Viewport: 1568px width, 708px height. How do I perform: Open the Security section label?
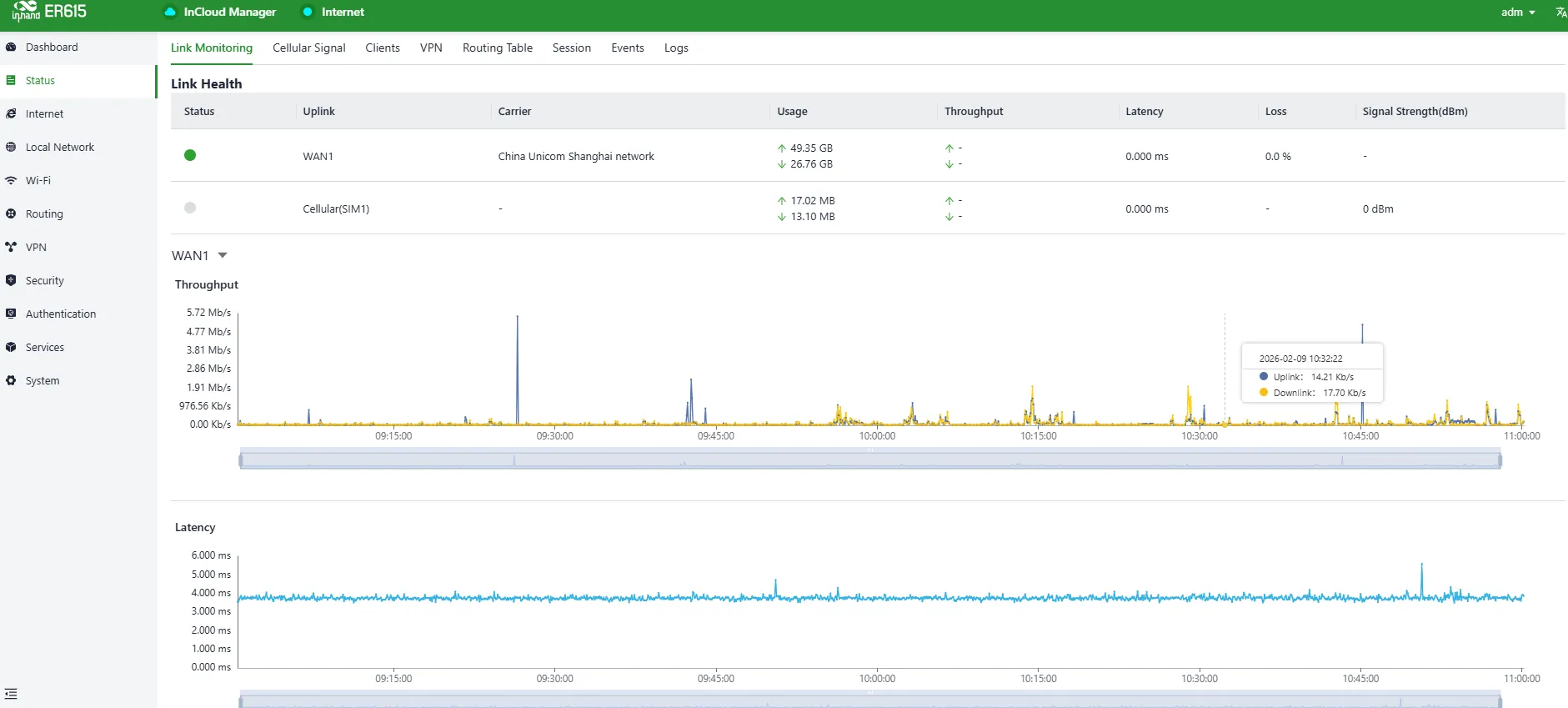coord(45,281)
